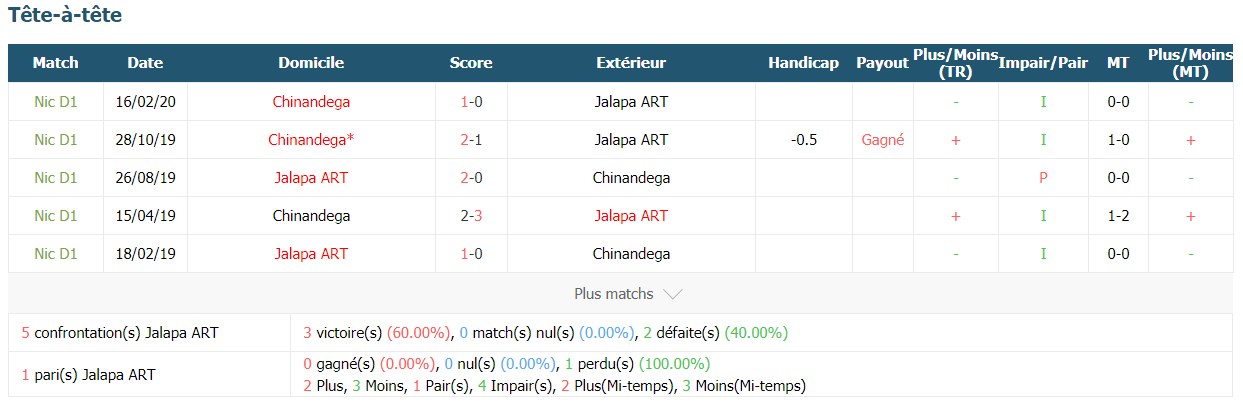Open the Jalapa ART away team dated 16/02/20
Viewport: 1243px width, 405px height.
631,102
